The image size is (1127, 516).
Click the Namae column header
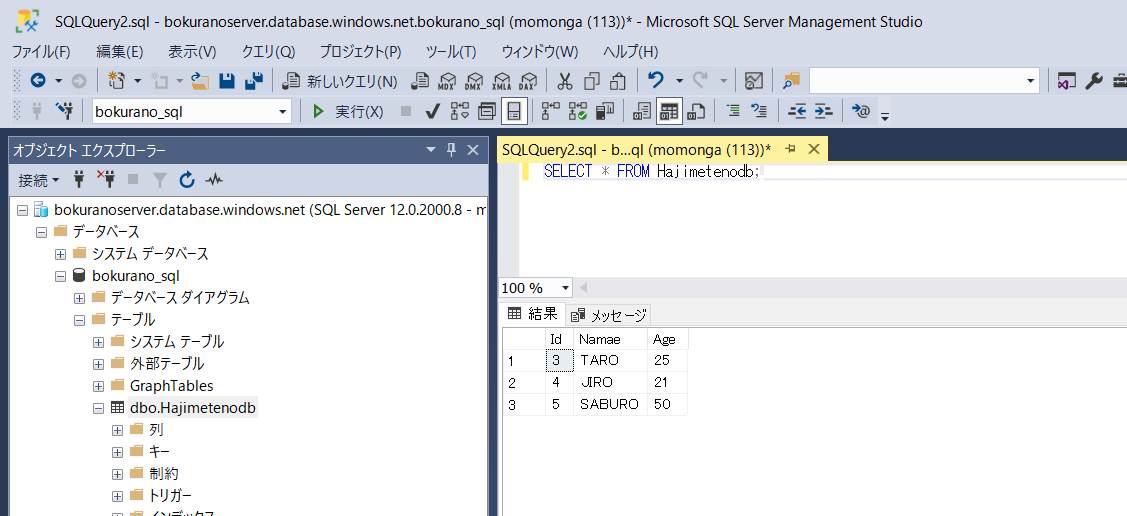coord(610,339)
